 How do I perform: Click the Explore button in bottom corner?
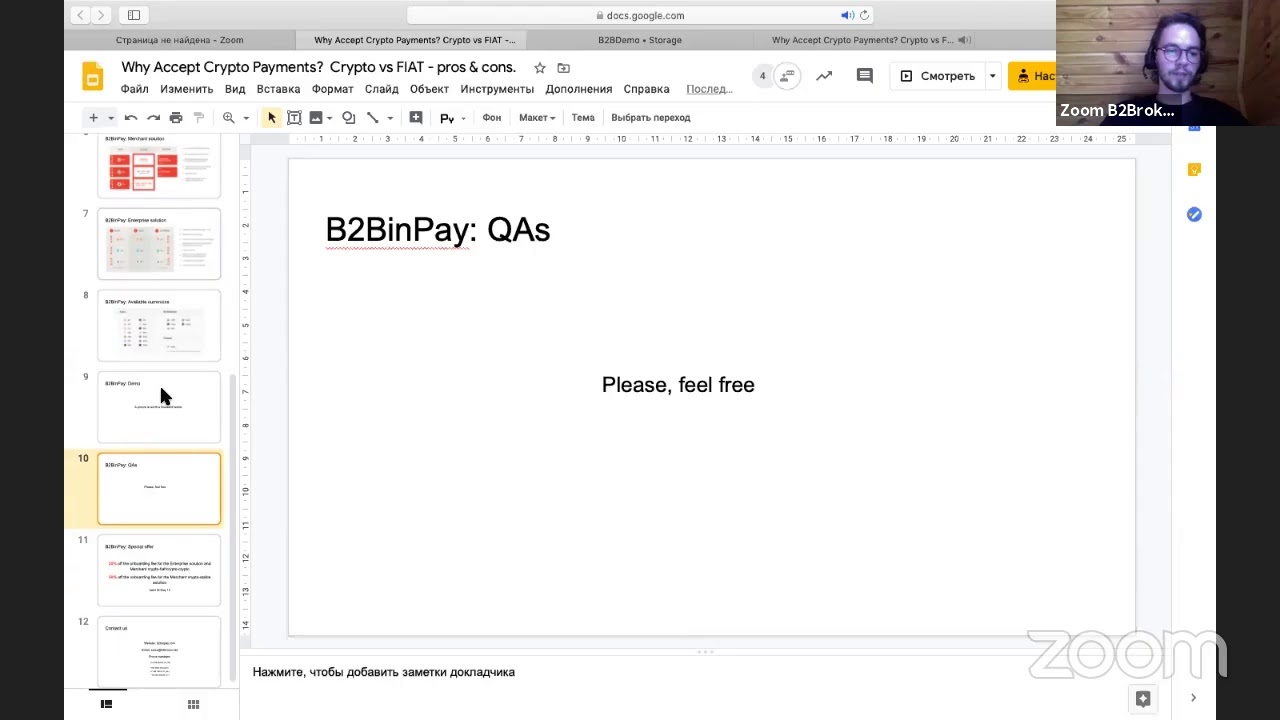tap(1143, 698)
